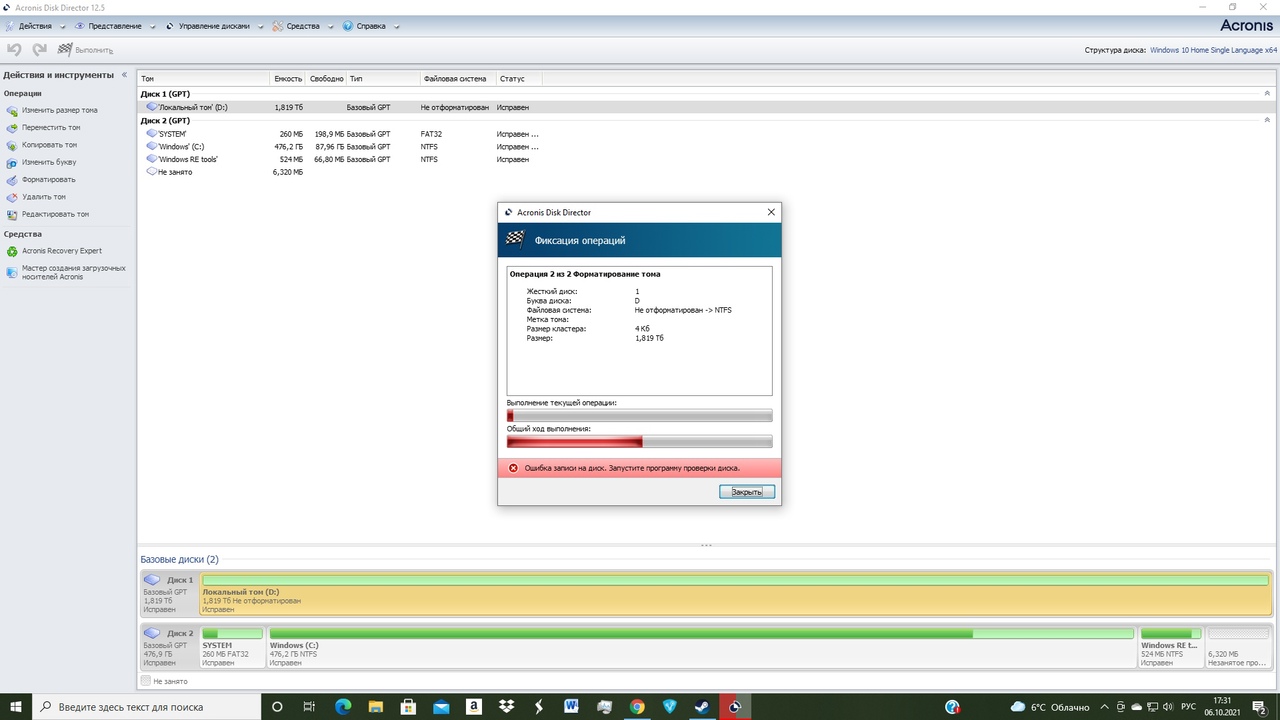Screen dimensions: 1280x720
Task: Open the Windows Start menu
Action: click(16, 707)
